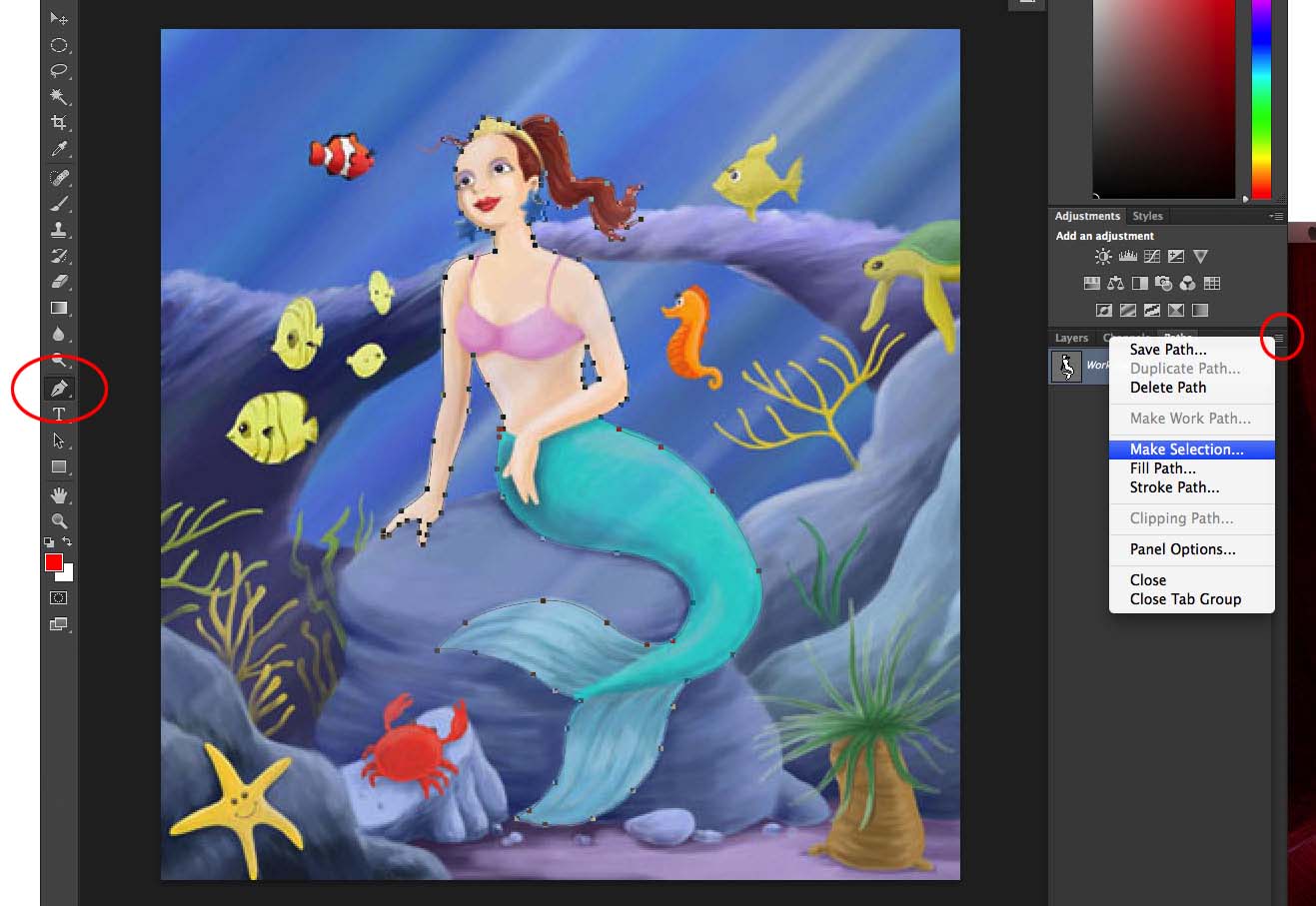Add a Vibrance adjustment
The width and height of the screenshot is (1316, 906).
tap(1200, 257)
